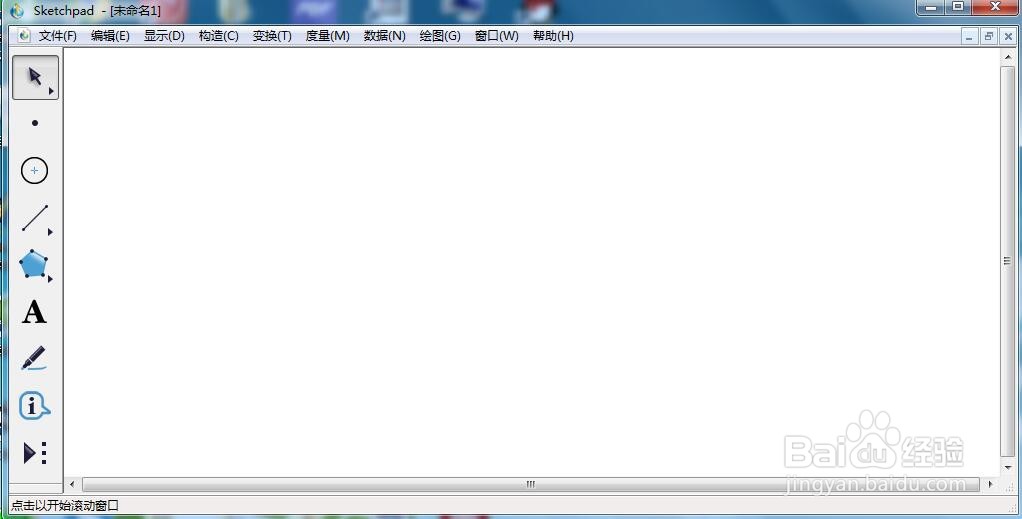Select the Straightedge segment tool
The height and width of the screenshot is (519, 1022).
[35, 218]
